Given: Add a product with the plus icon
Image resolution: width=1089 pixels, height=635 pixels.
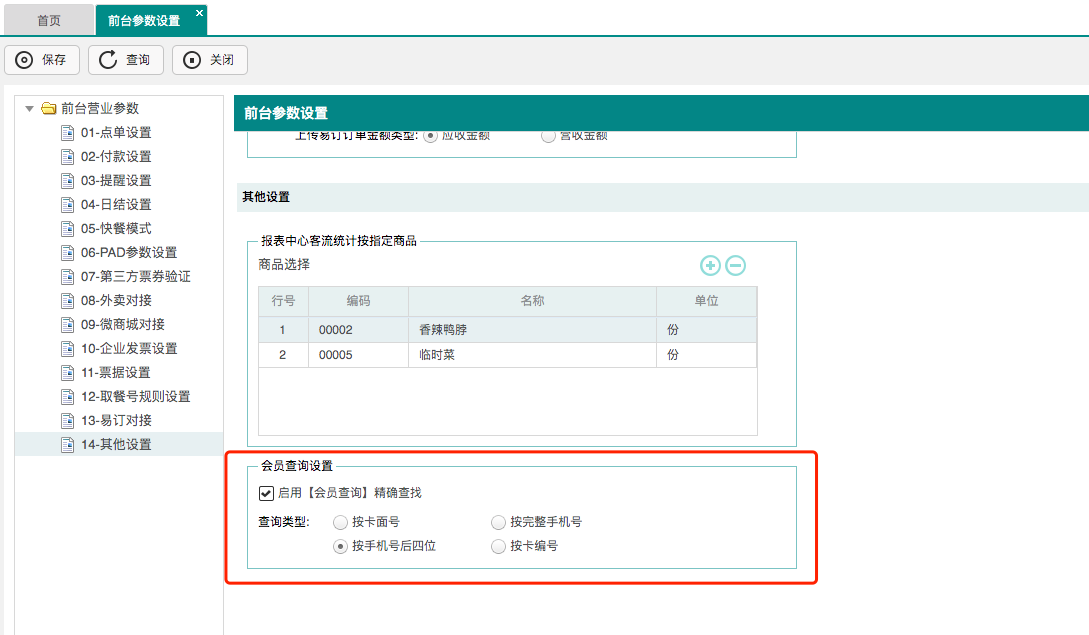Looking at the screenshot, I should coord(710,265).
